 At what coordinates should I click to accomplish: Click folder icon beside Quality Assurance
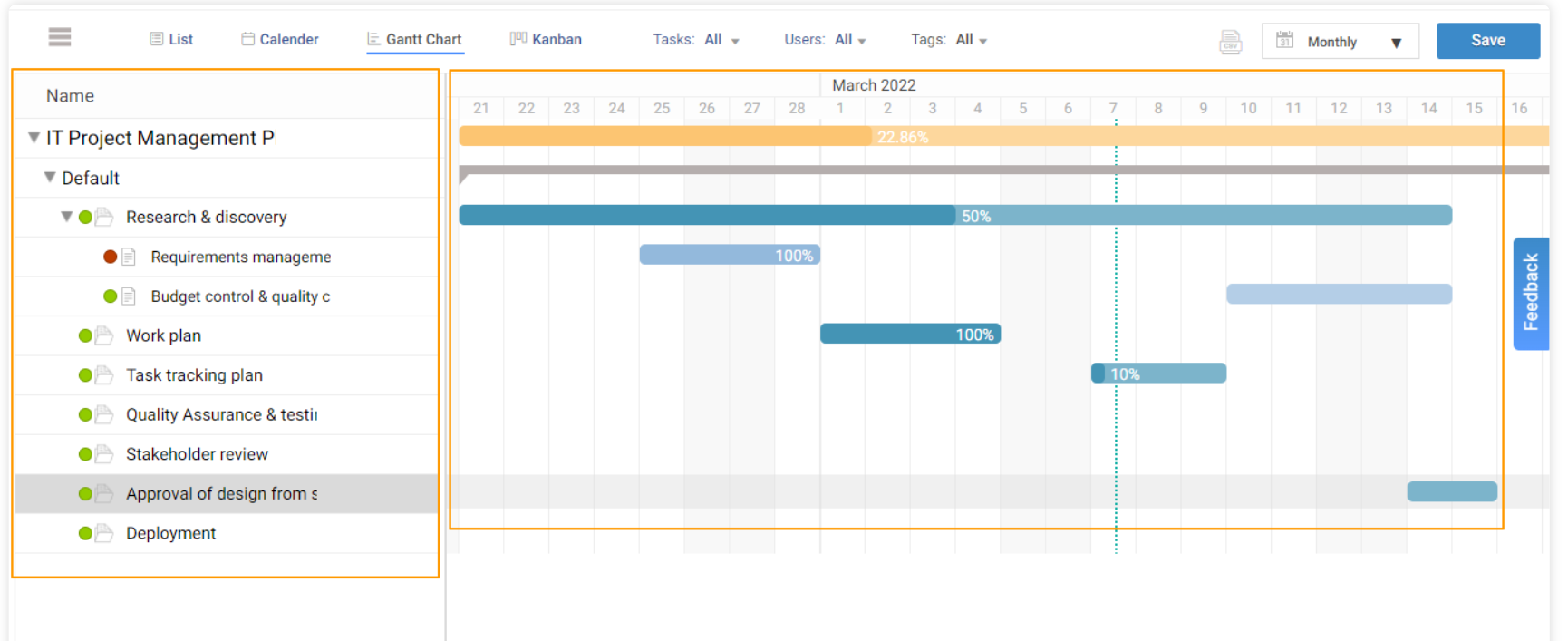(x=104, y=414)
